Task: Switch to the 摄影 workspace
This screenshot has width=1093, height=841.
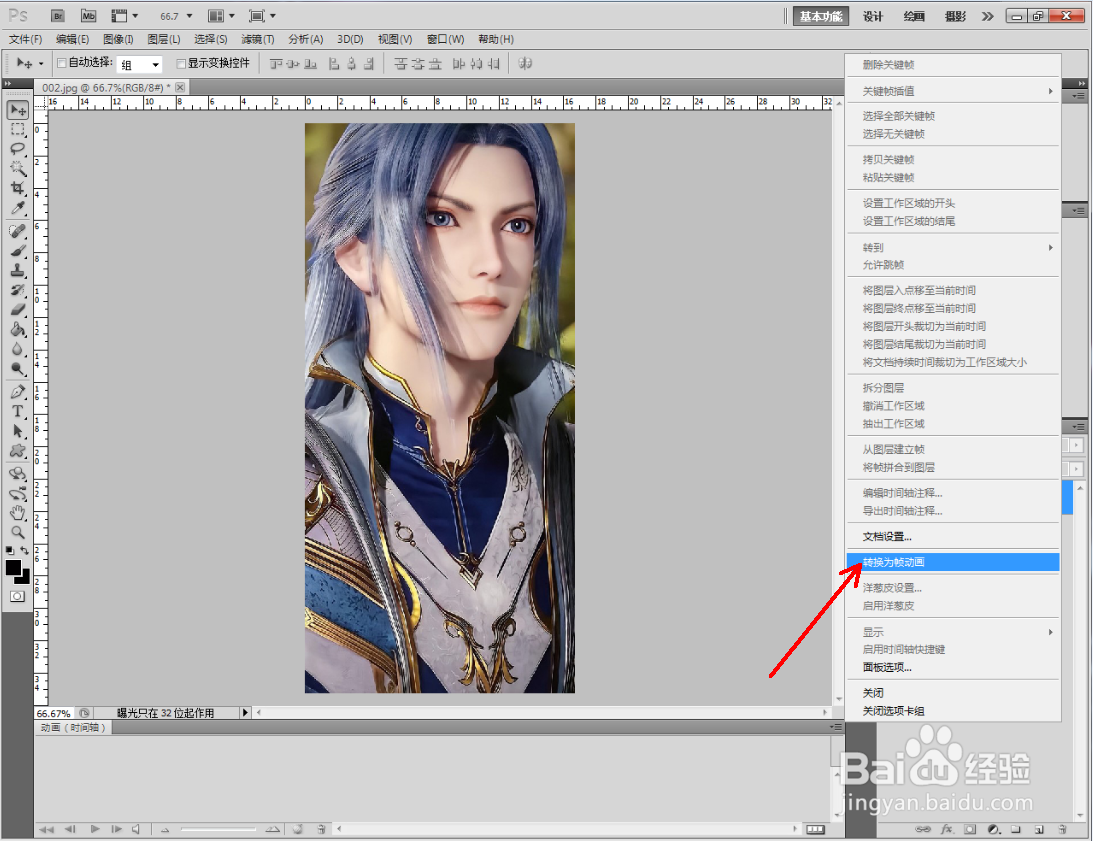Action: pyautogui.click(x=955, y=16)
